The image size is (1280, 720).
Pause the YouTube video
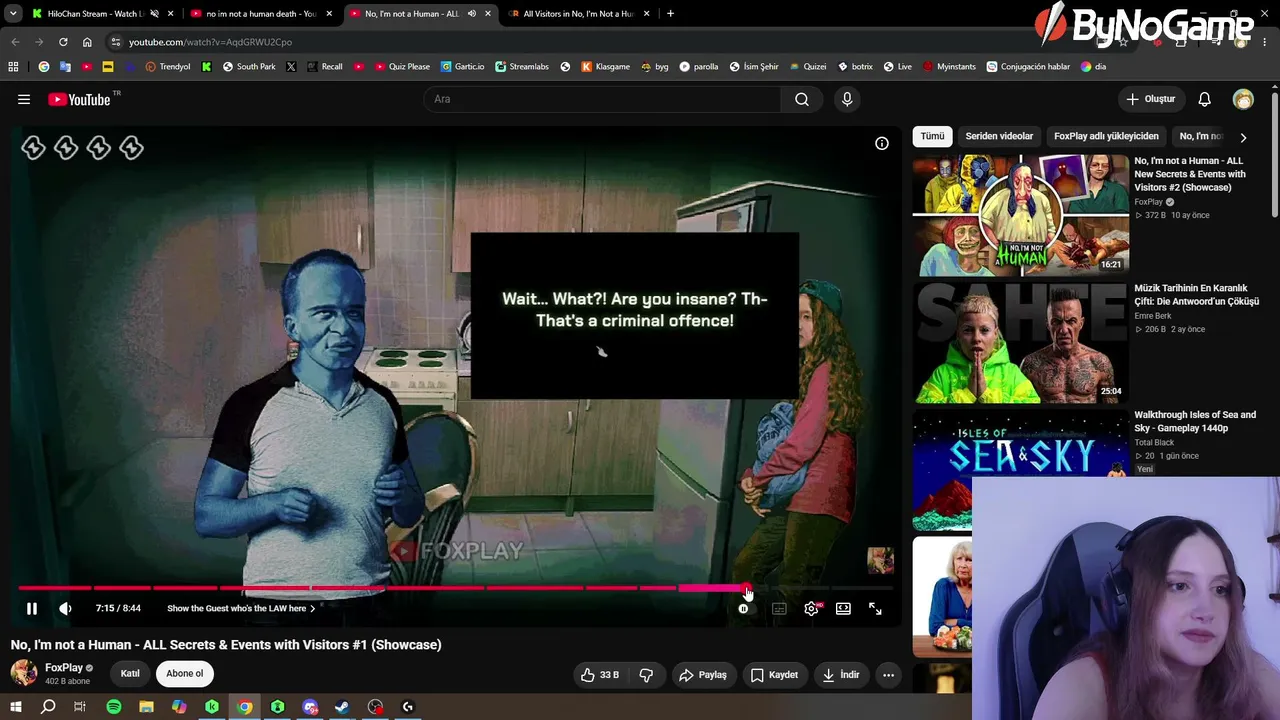31,608
